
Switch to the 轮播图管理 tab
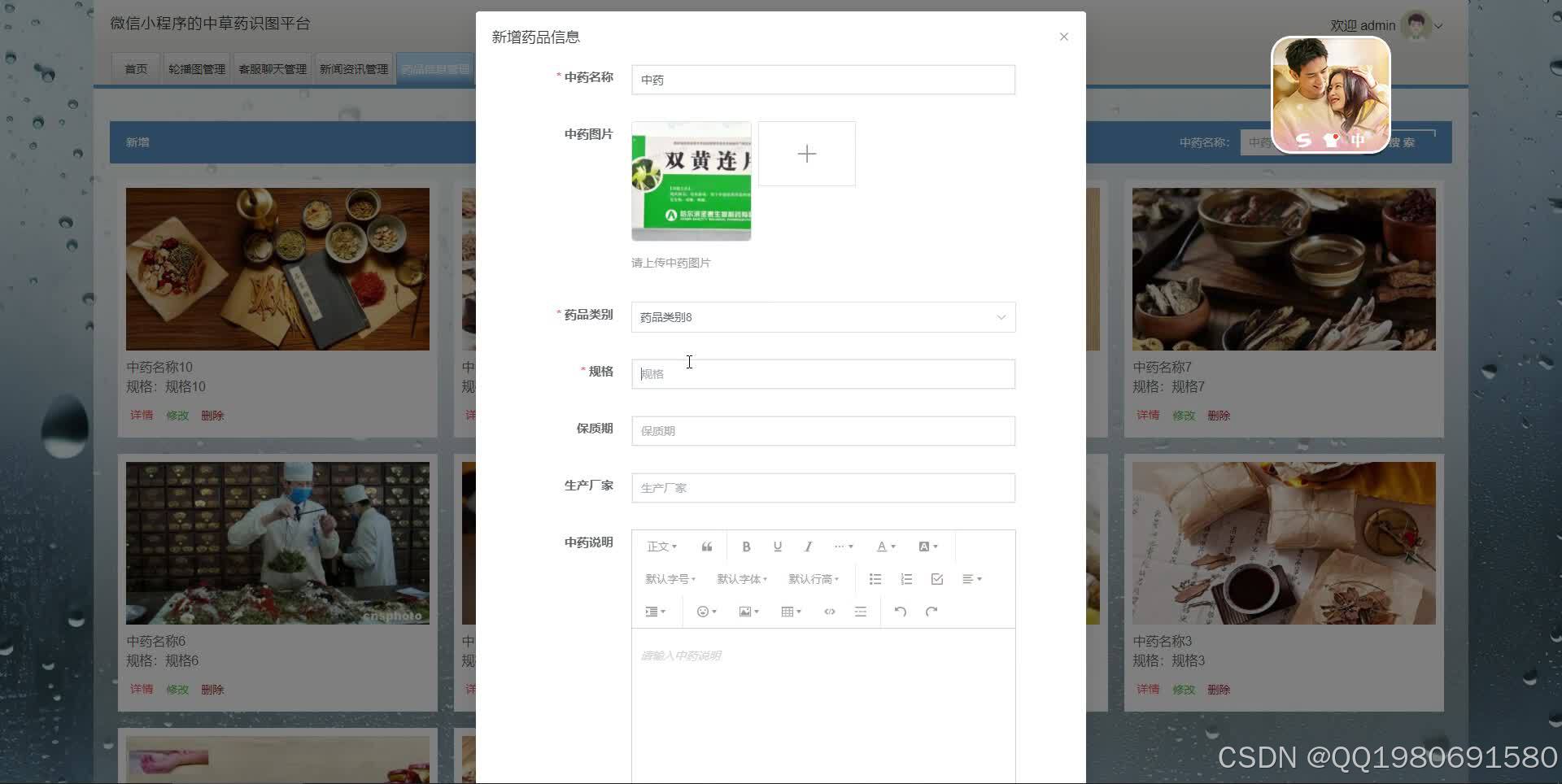196,68
